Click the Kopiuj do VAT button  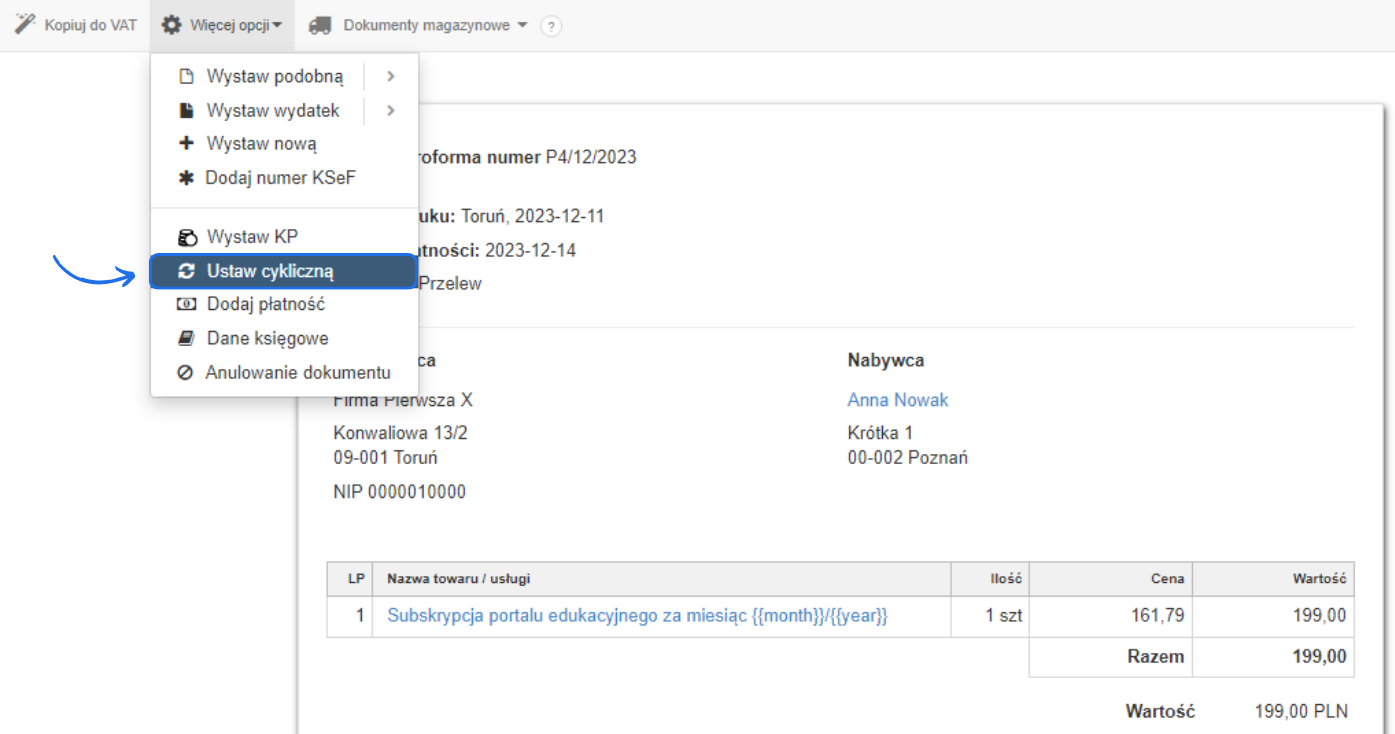coord(77,25)
